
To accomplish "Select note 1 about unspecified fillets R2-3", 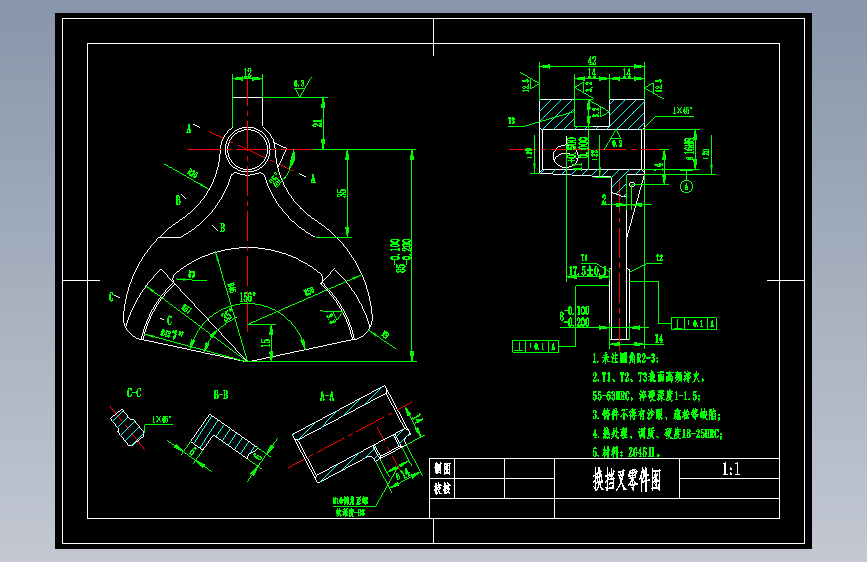I will [x=625, y=358].
